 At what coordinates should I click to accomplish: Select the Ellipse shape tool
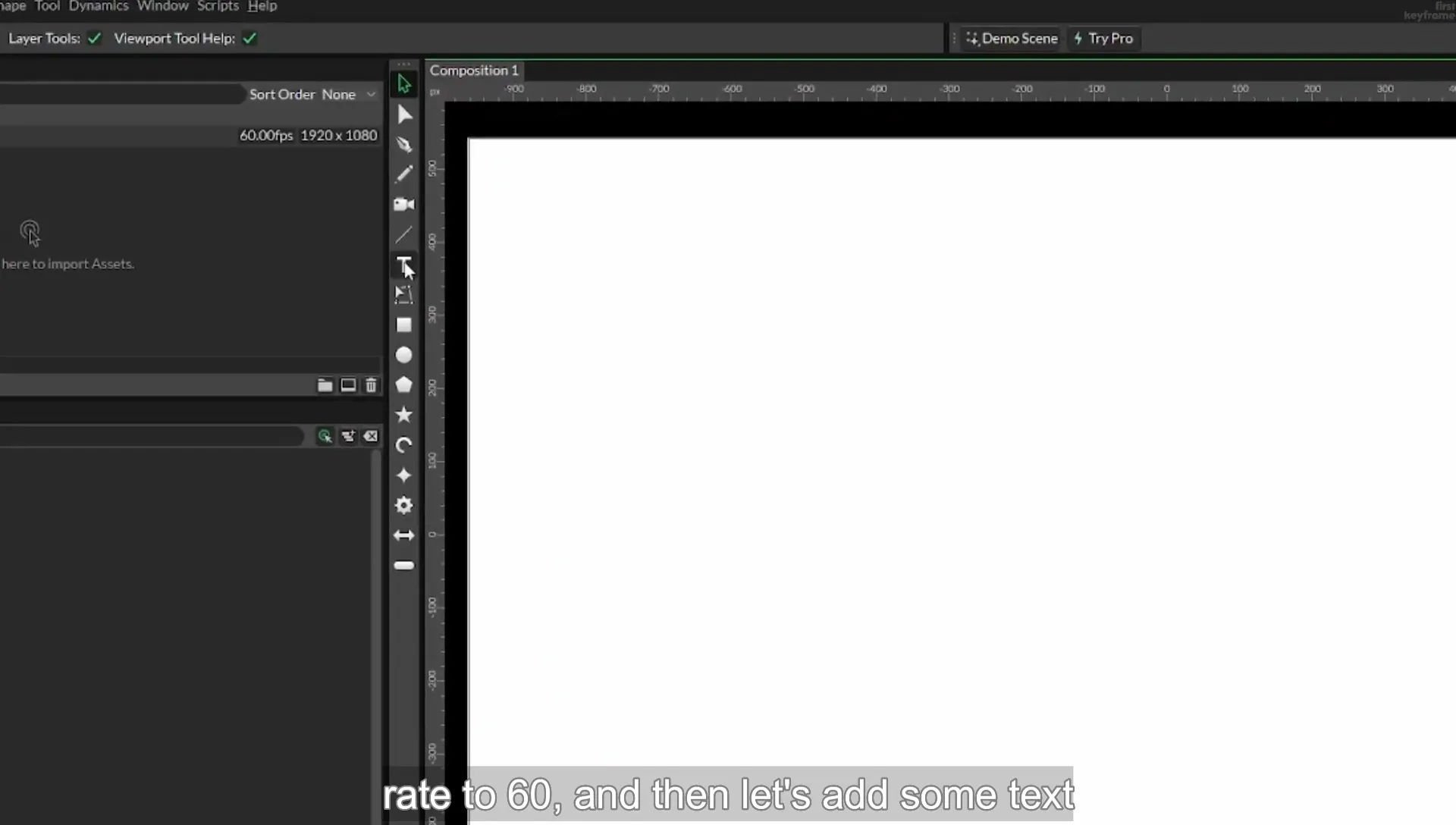[x=404, y=355]
